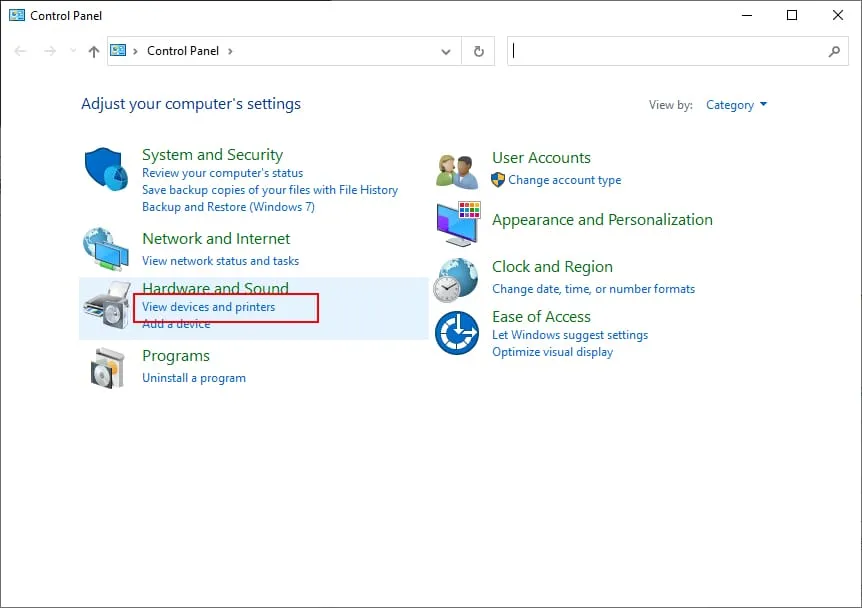The image size is (862, 608).
Task: Click the Clock and Region globe icon
Action: pos(456,279)
